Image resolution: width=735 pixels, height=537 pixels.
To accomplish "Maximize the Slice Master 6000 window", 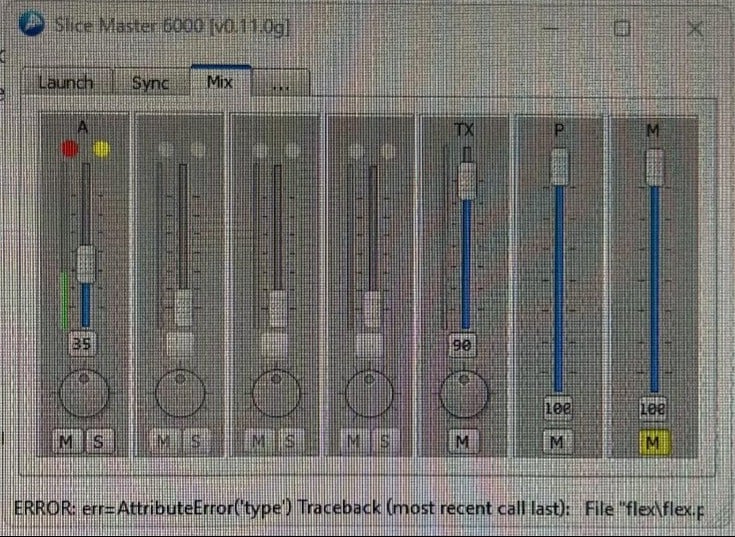I will (622, 29).
